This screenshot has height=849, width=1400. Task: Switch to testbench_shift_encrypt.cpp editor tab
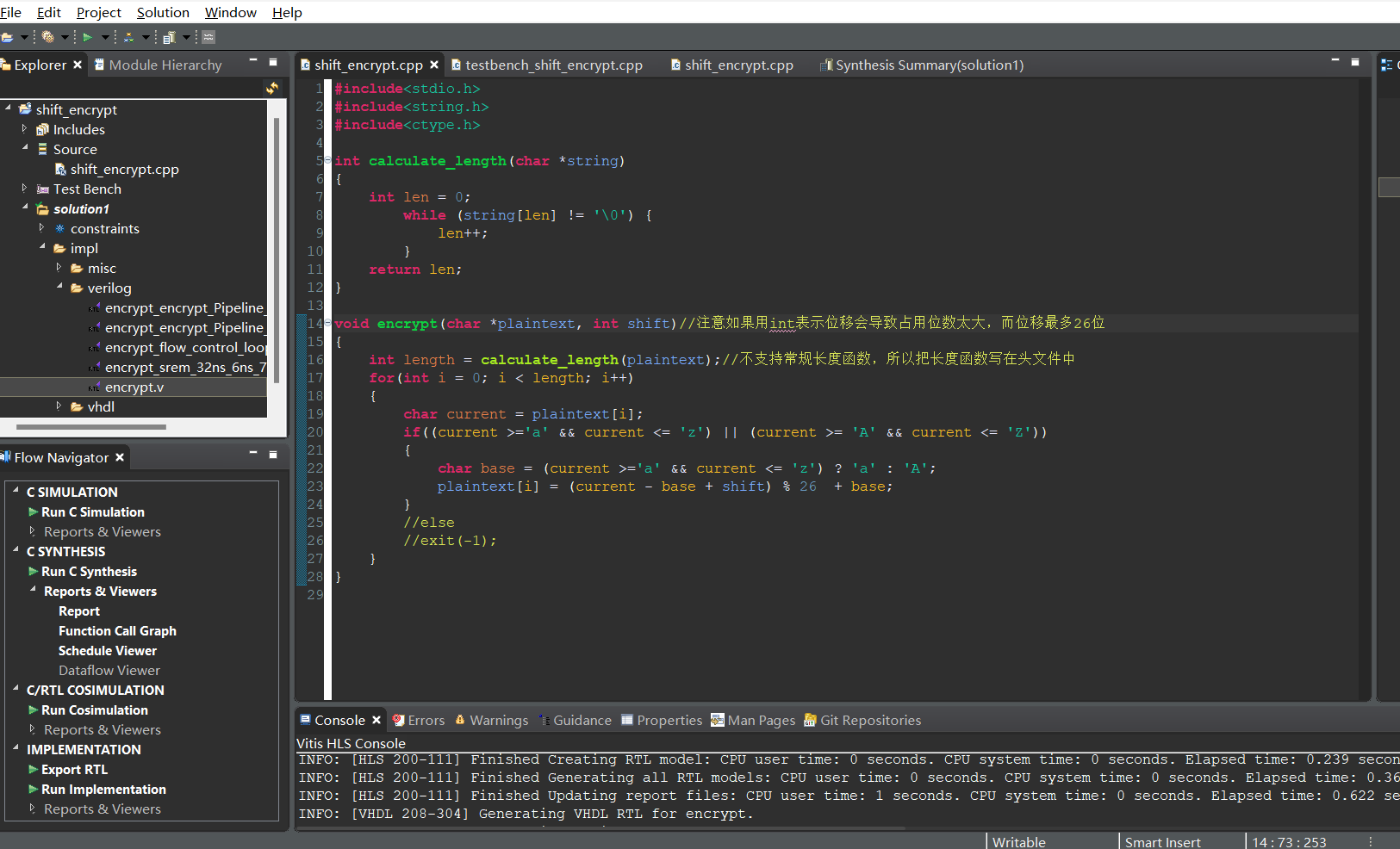[x=546, y=65]
